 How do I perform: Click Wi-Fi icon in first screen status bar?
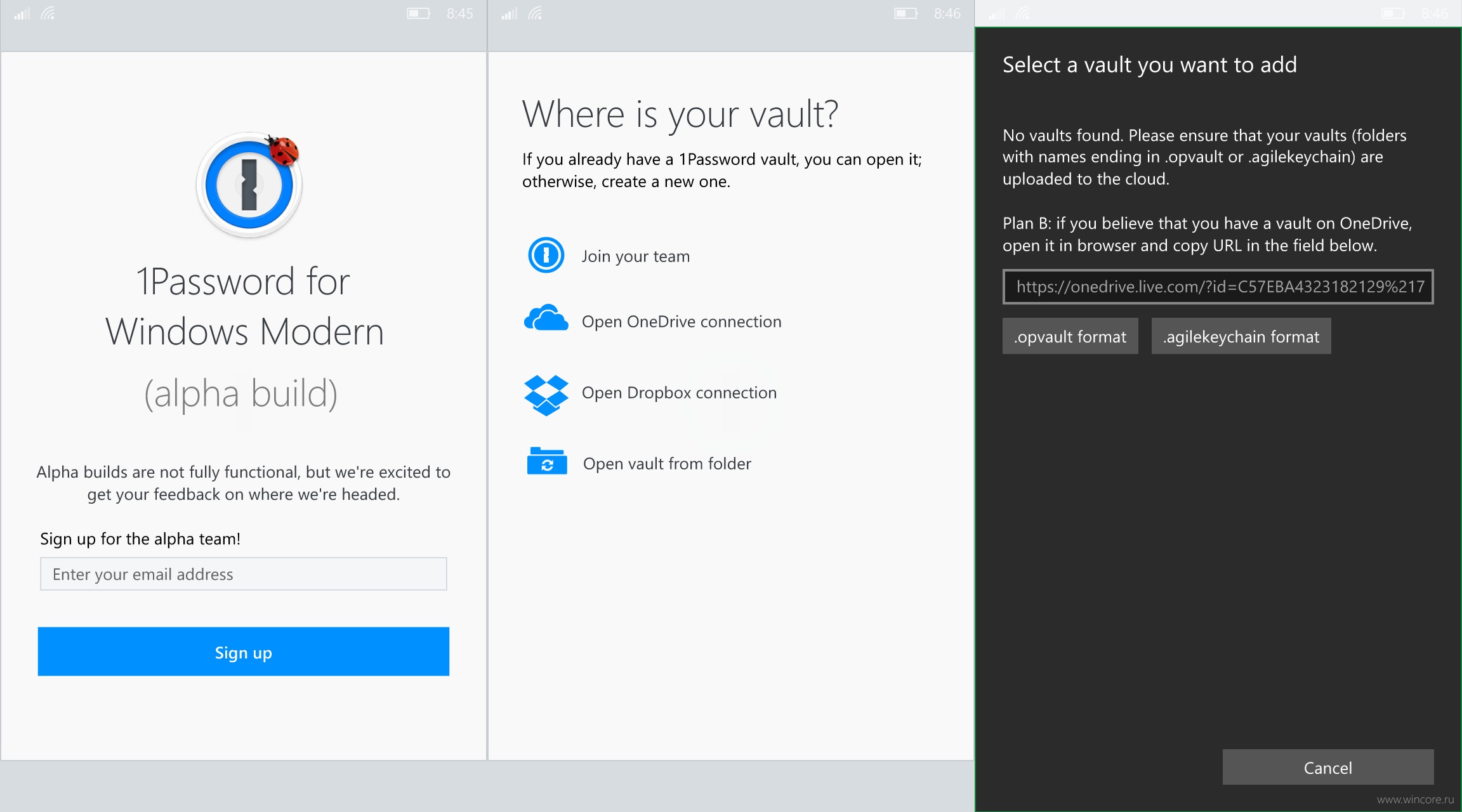click(48, 14)
